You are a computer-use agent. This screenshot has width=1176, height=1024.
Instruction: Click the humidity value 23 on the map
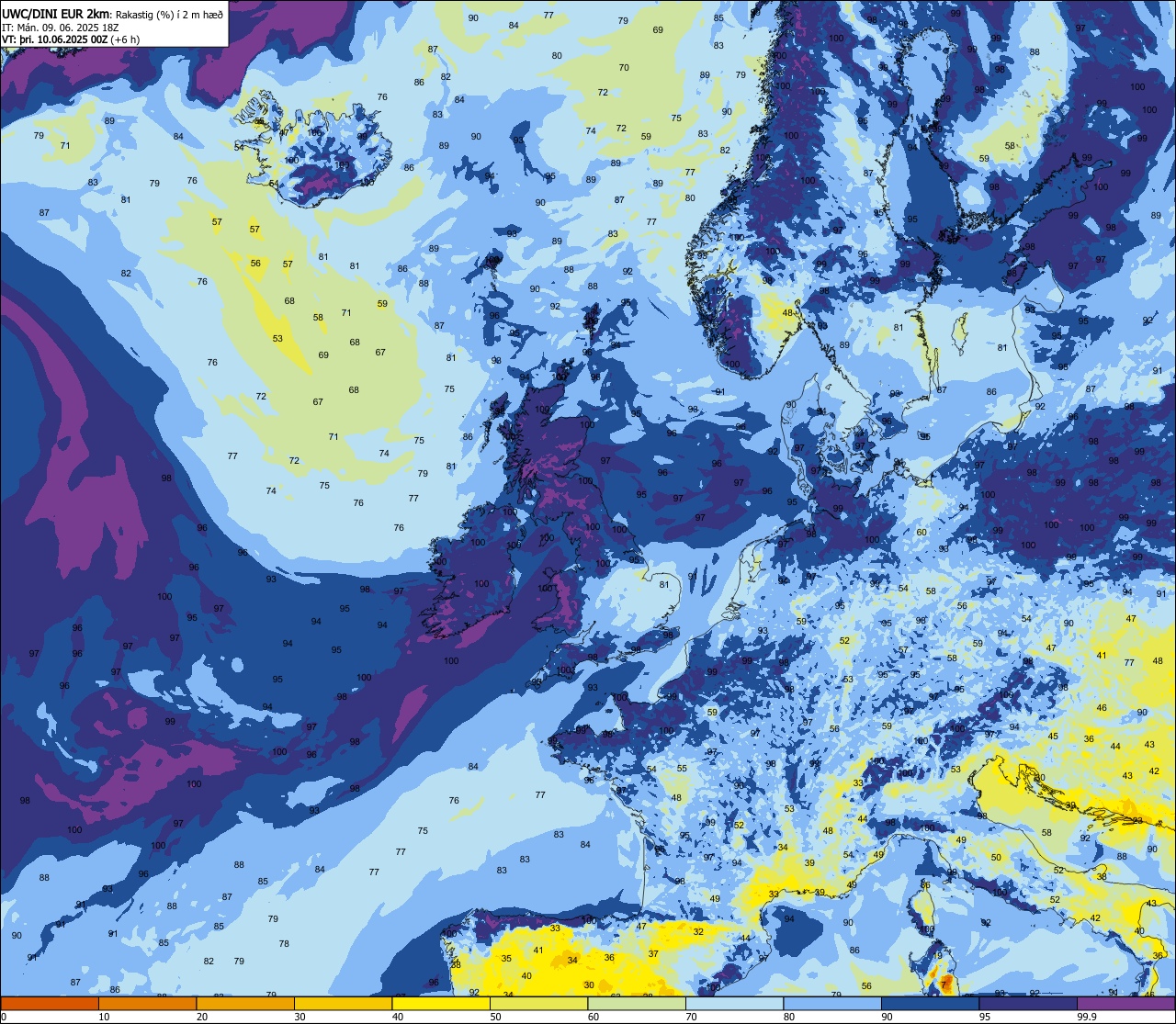tap(1137, 820)
